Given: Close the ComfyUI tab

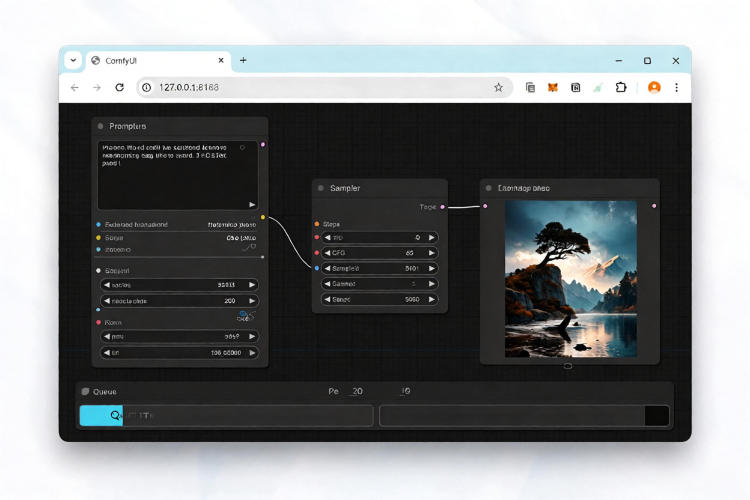Looking at the screenshot, I should click(221, 60).
